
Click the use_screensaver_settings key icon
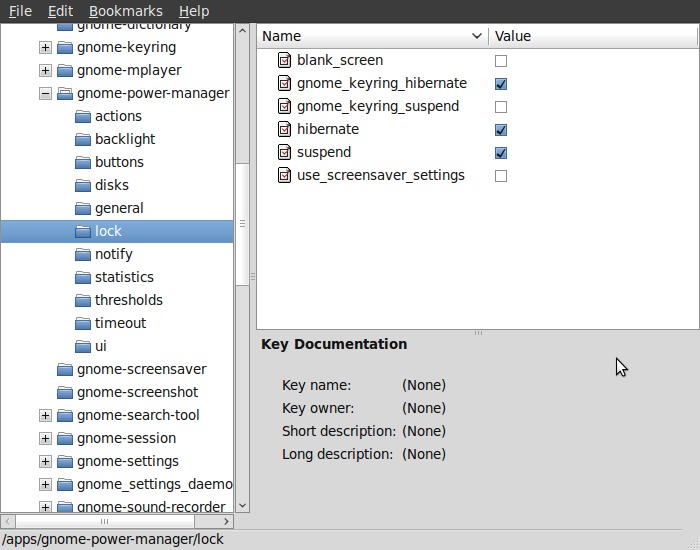point(284,175)
